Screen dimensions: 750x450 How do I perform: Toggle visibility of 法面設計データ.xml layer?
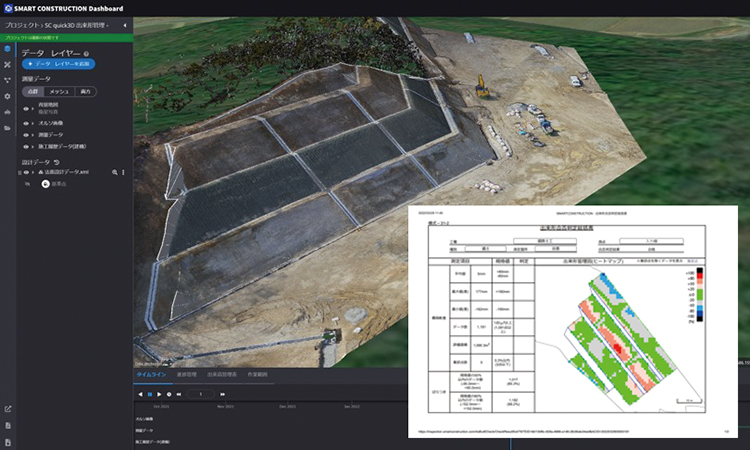27,172
